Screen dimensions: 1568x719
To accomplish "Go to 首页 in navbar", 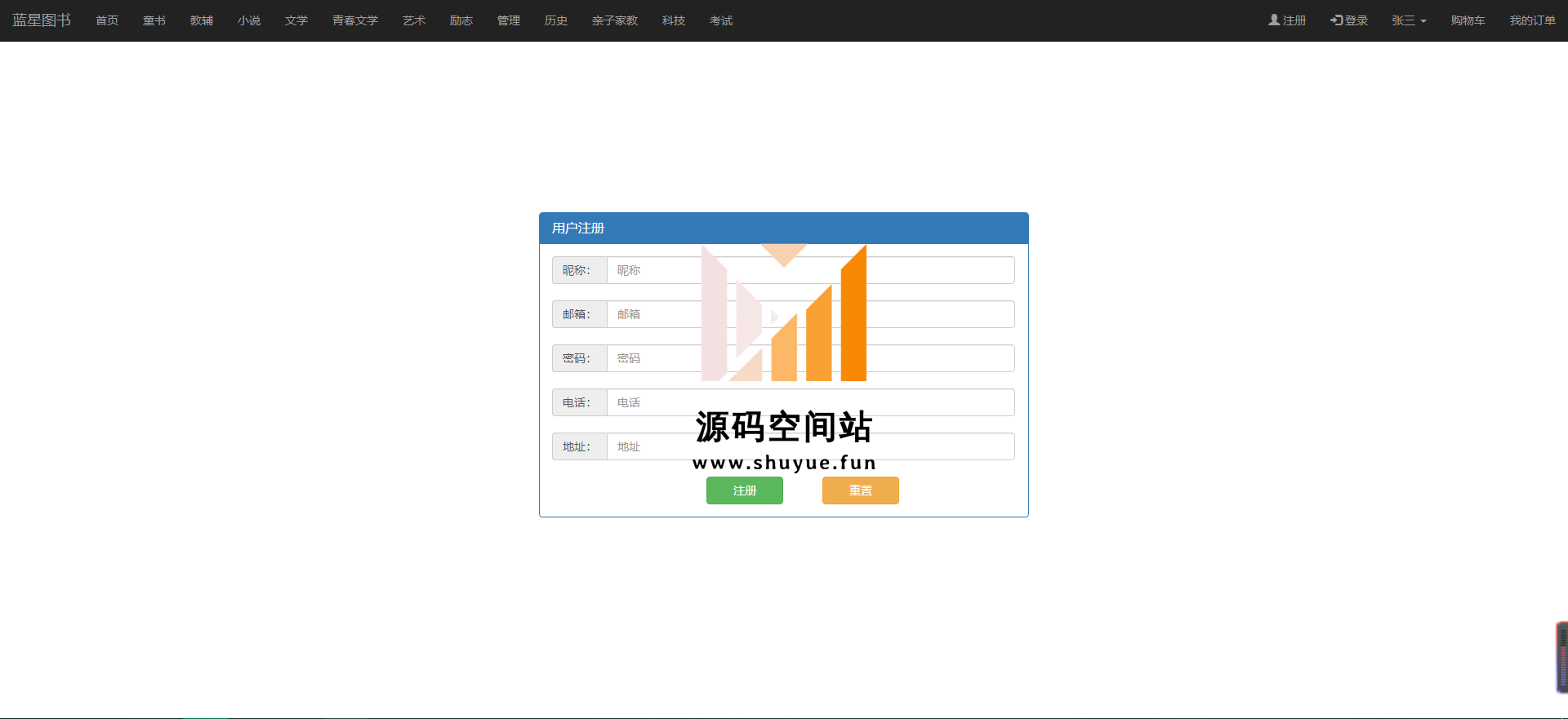I will point(107,20).
